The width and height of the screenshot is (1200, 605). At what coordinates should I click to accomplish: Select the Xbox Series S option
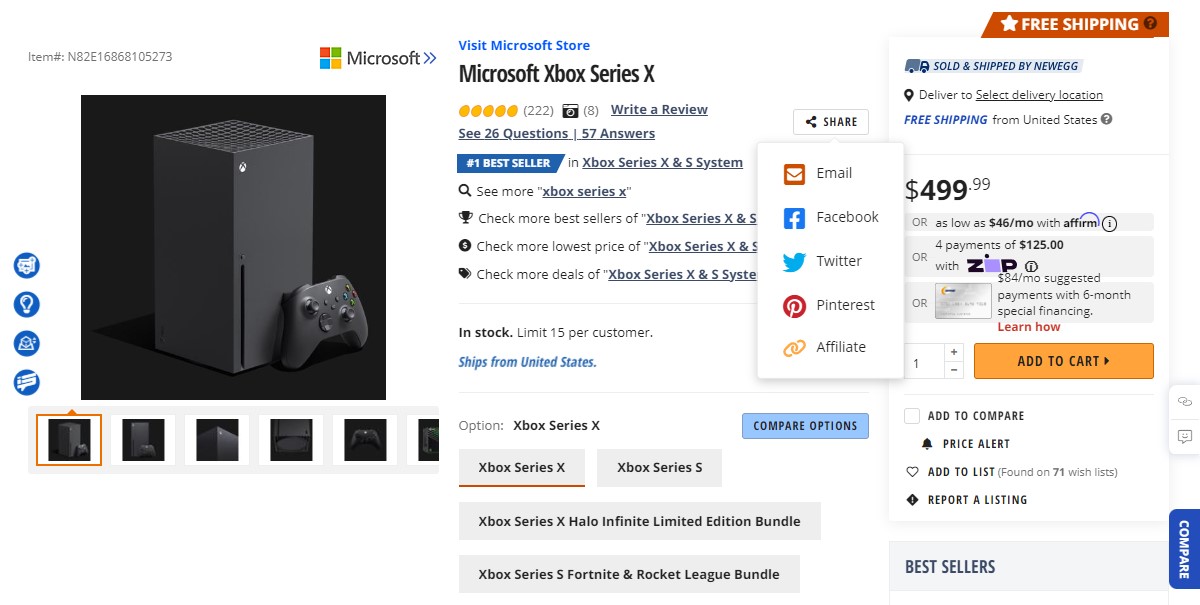(x=659, y=467)
